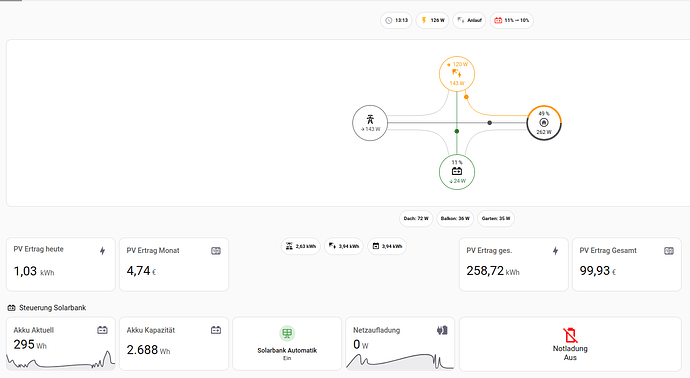Click the PV Ertrag heute label
This screenshot has height=378, width=690.
point(38,249)
